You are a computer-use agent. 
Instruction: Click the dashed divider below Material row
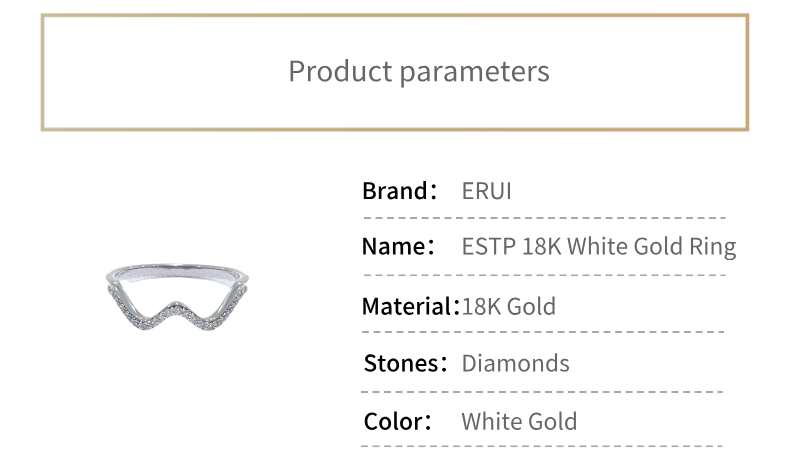pos(543,332)
